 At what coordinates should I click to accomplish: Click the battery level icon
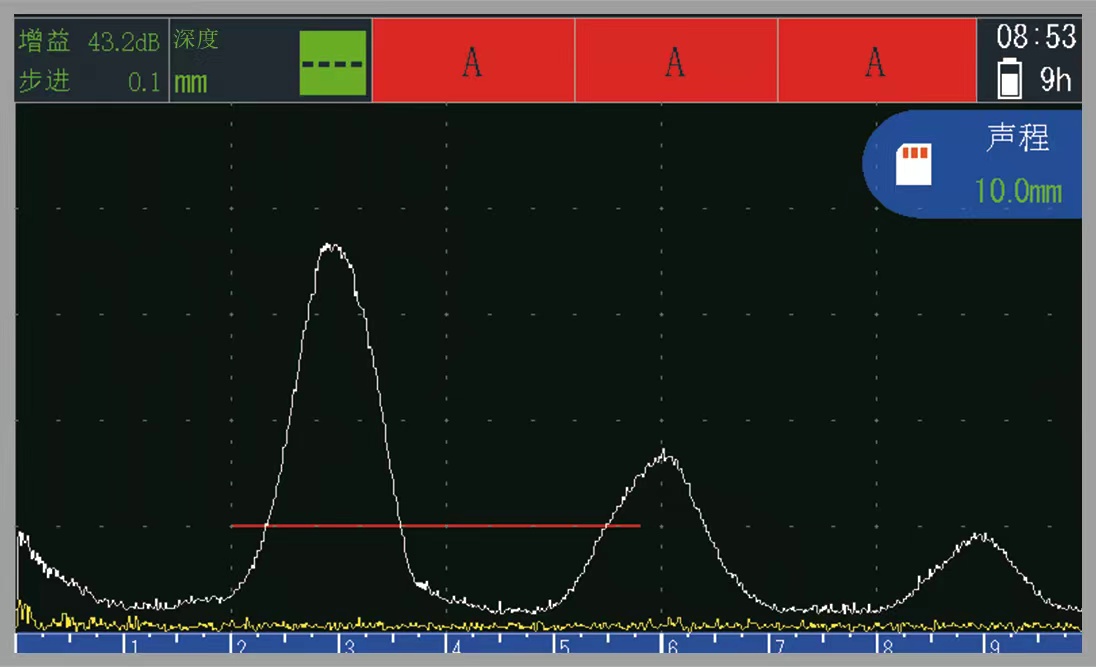point(1010,79)
